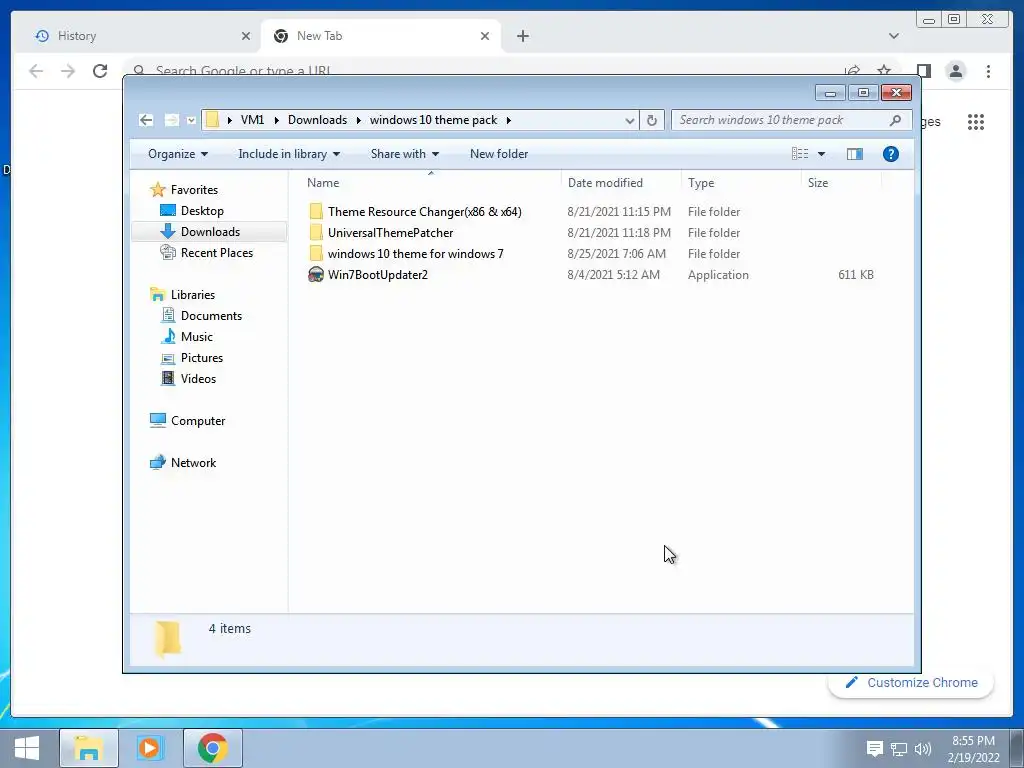
Task: Open Recent Places in Favorites
Action: [216, 253]
